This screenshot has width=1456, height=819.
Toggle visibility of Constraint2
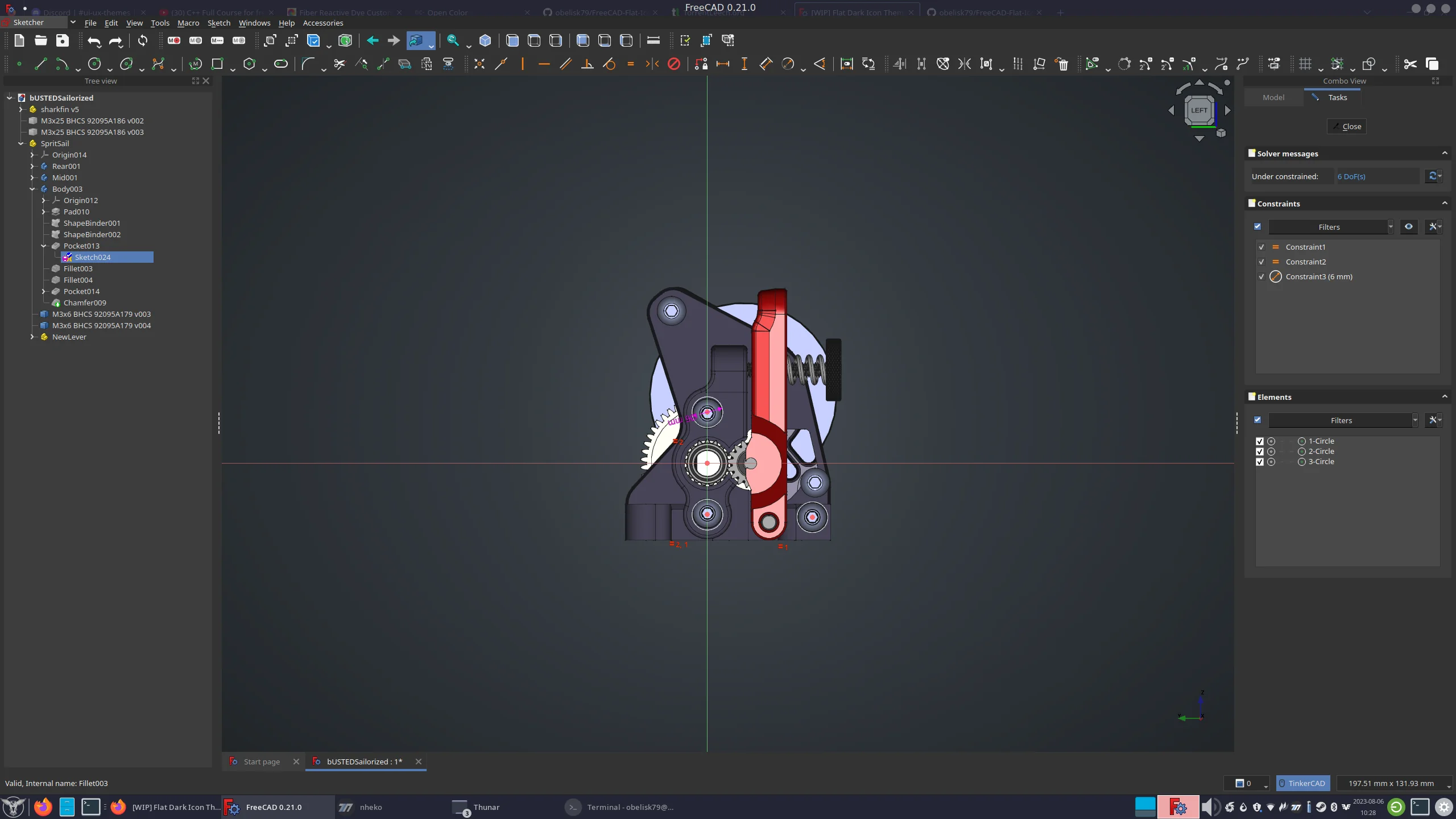[x=1261, y=261]
